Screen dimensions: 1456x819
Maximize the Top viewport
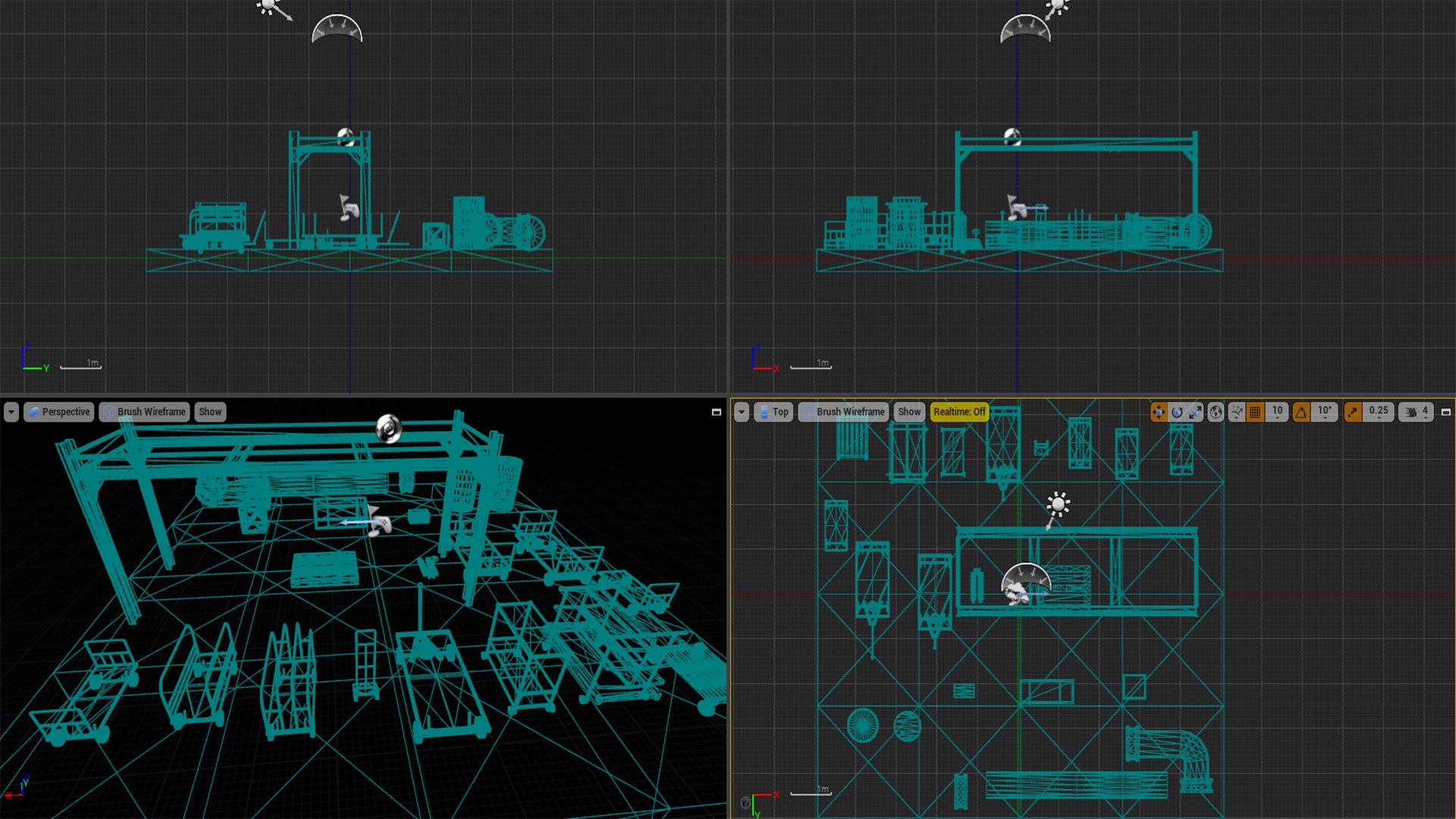1446,412
